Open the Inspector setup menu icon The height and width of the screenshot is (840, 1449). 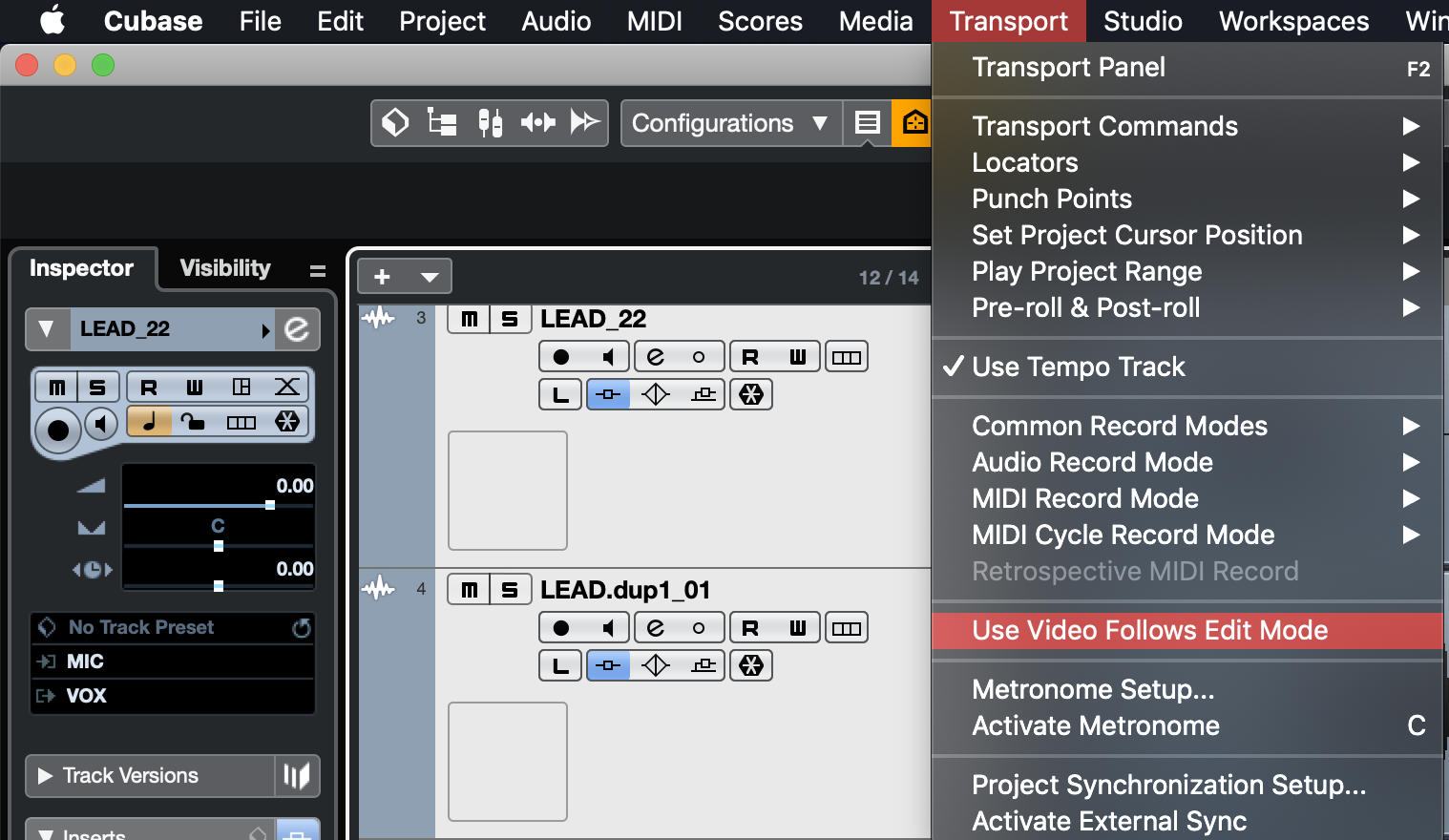pos(318,271)
